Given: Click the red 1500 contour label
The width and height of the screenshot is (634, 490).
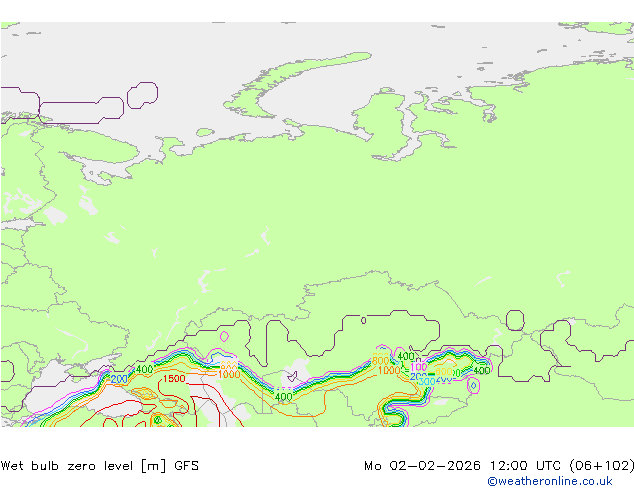Looking at the screenshot, I should click(174, 379).
